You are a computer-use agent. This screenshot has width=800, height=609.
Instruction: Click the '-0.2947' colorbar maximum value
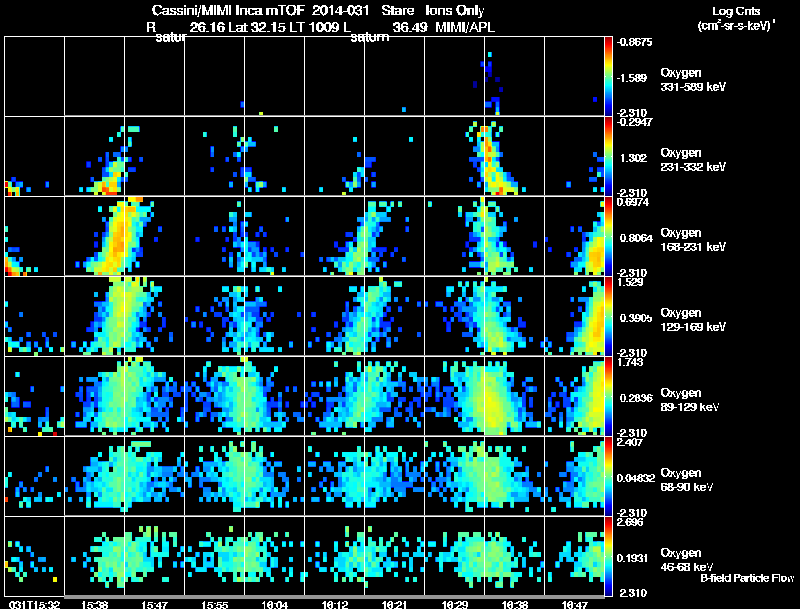634,122
